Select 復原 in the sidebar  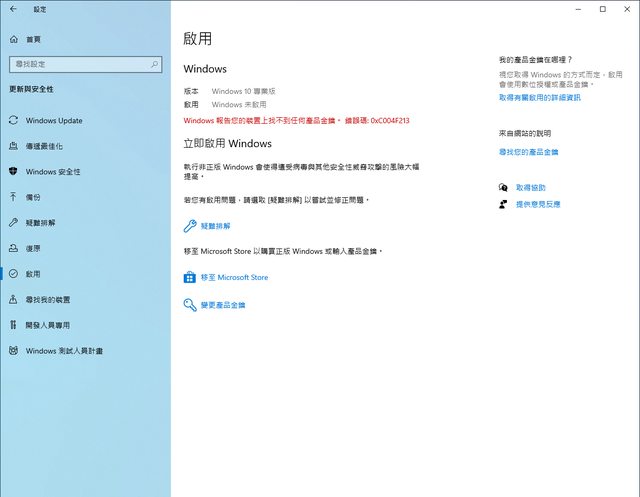point(33,248)
